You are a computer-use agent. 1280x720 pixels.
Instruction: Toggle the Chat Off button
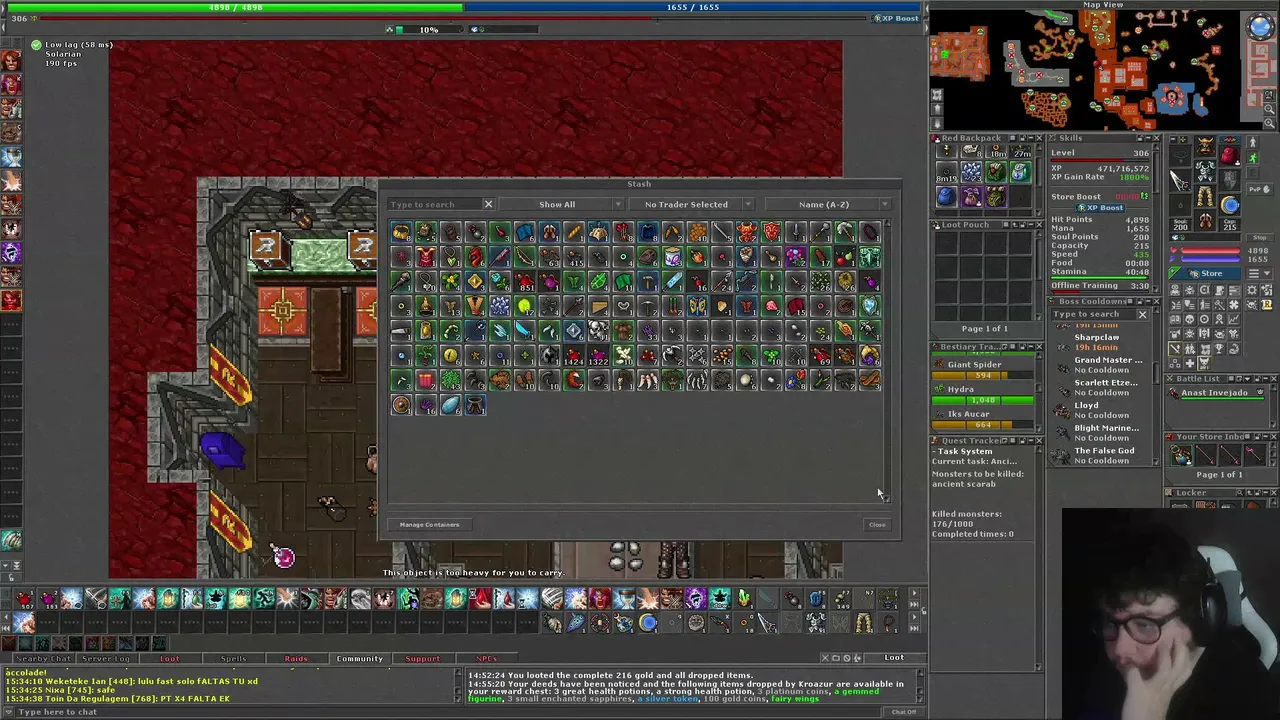tap(903, 712)
